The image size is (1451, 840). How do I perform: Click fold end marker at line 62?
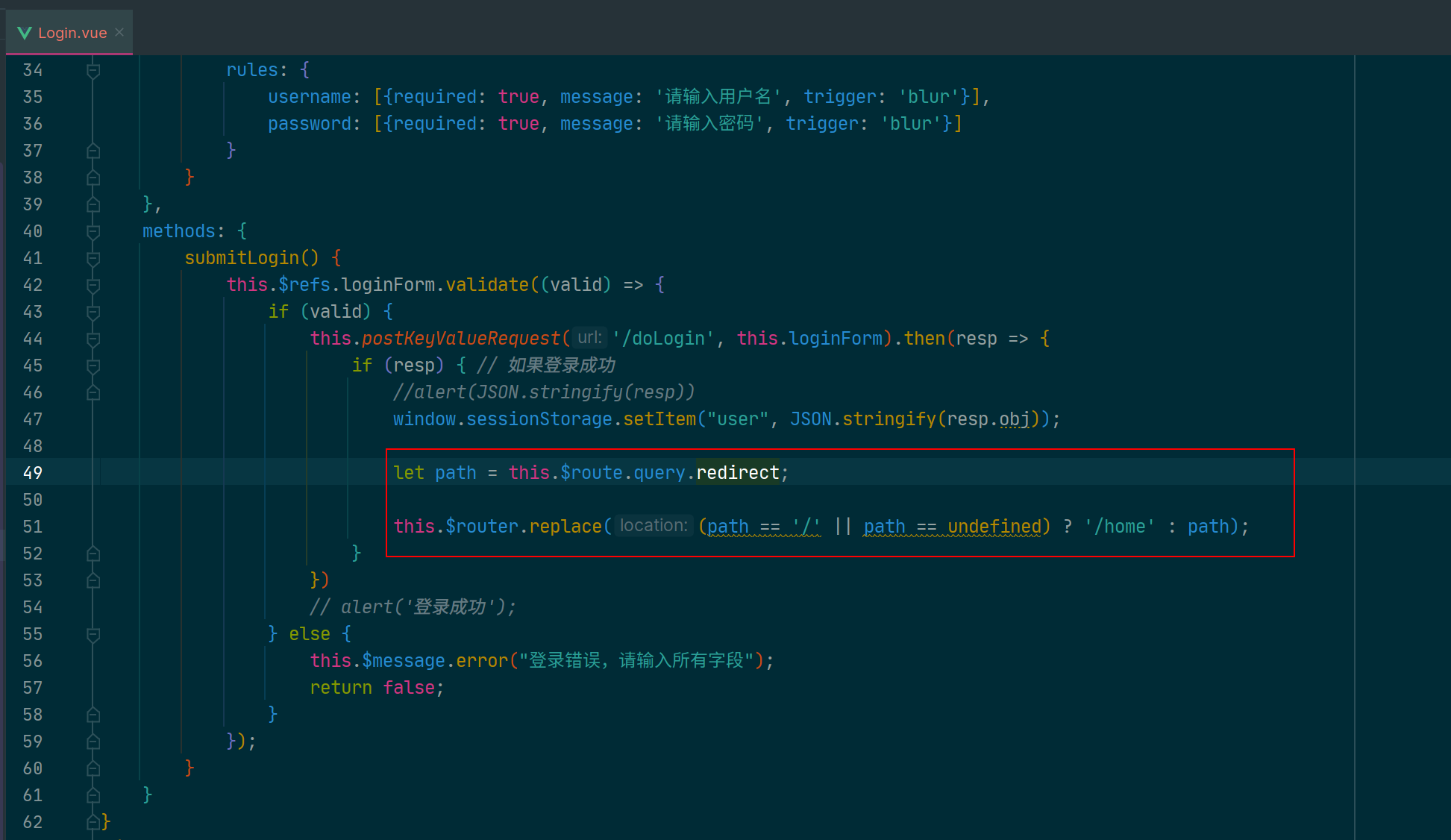click(x=93, y=822)
